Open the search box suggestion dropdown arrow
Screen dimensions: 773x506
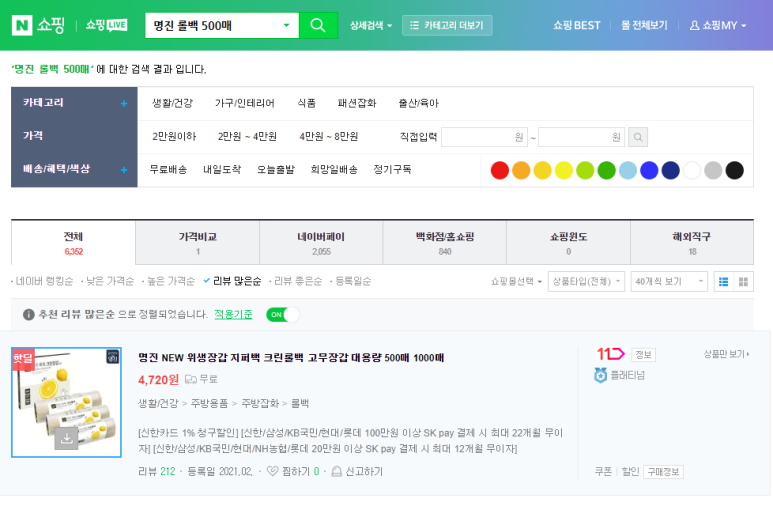pyautogui.click(x=286, y=25)
